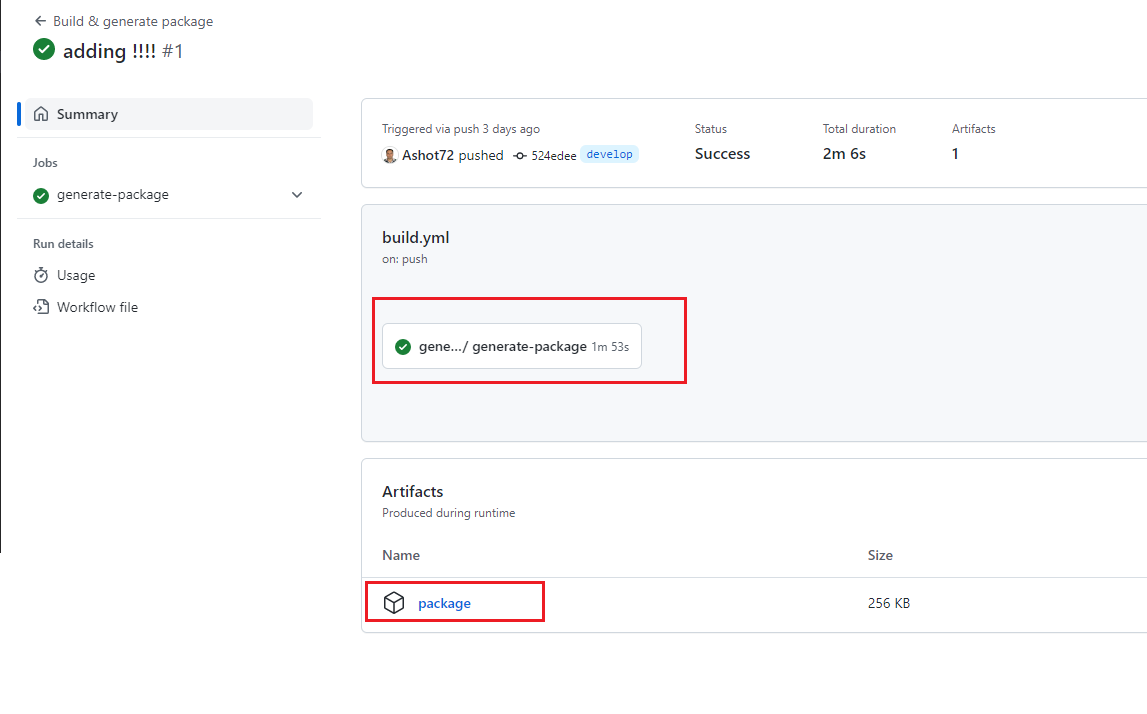Screen dimensions: 1147x714
Task: Download the package artifact link
Action: click(x=444, y=603)
